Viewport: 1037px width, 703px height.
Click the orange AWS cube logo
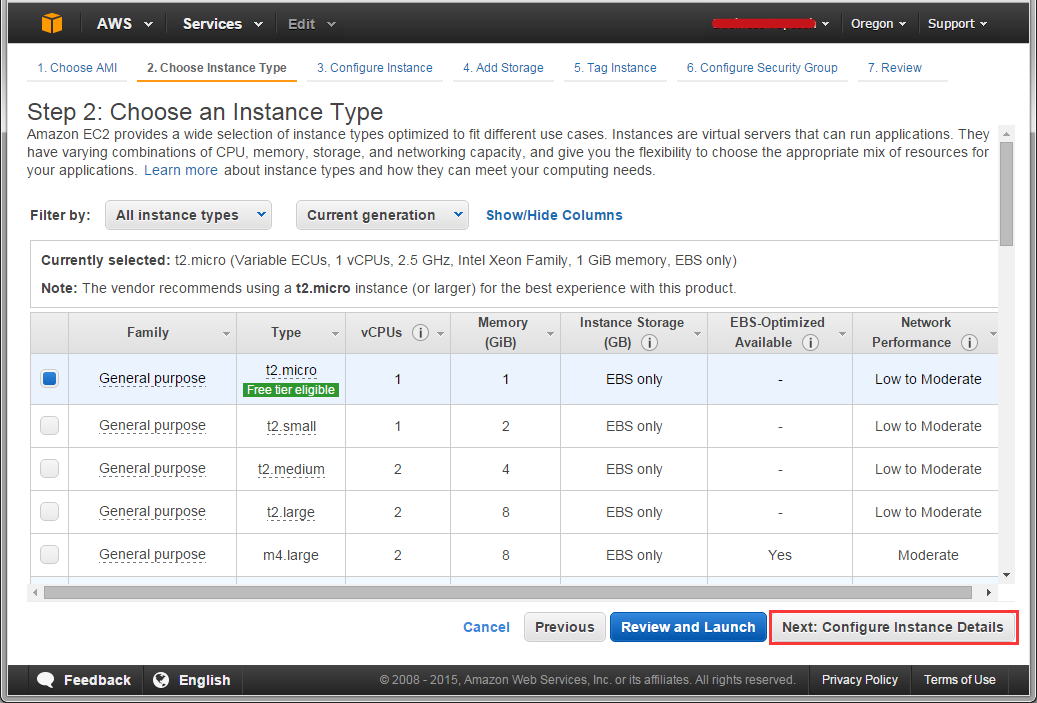point(52,23)
